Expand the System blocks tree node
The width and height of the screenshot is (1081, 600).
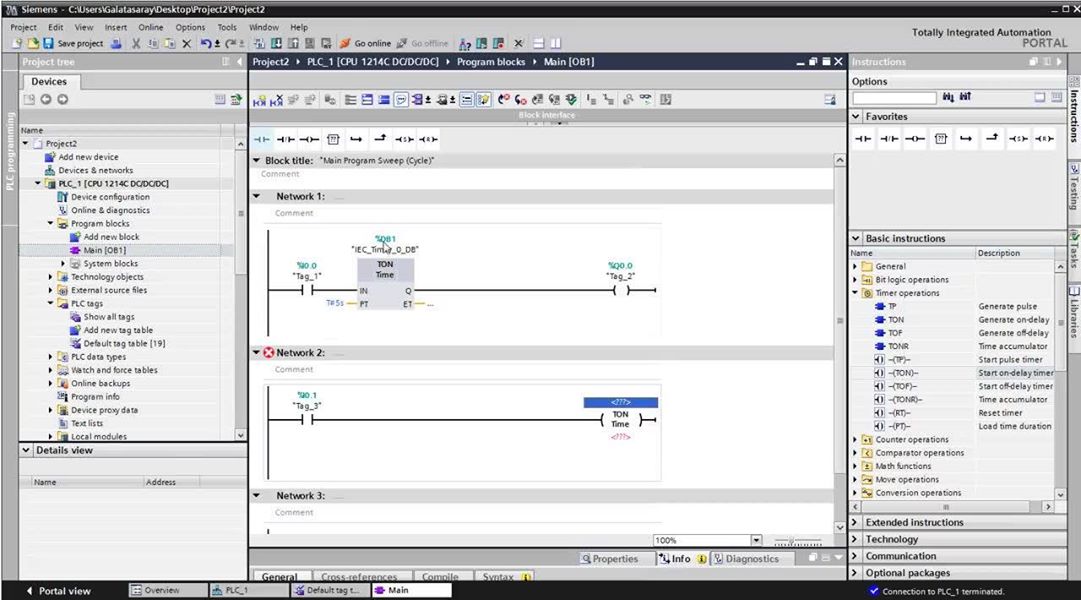point(63,263)
